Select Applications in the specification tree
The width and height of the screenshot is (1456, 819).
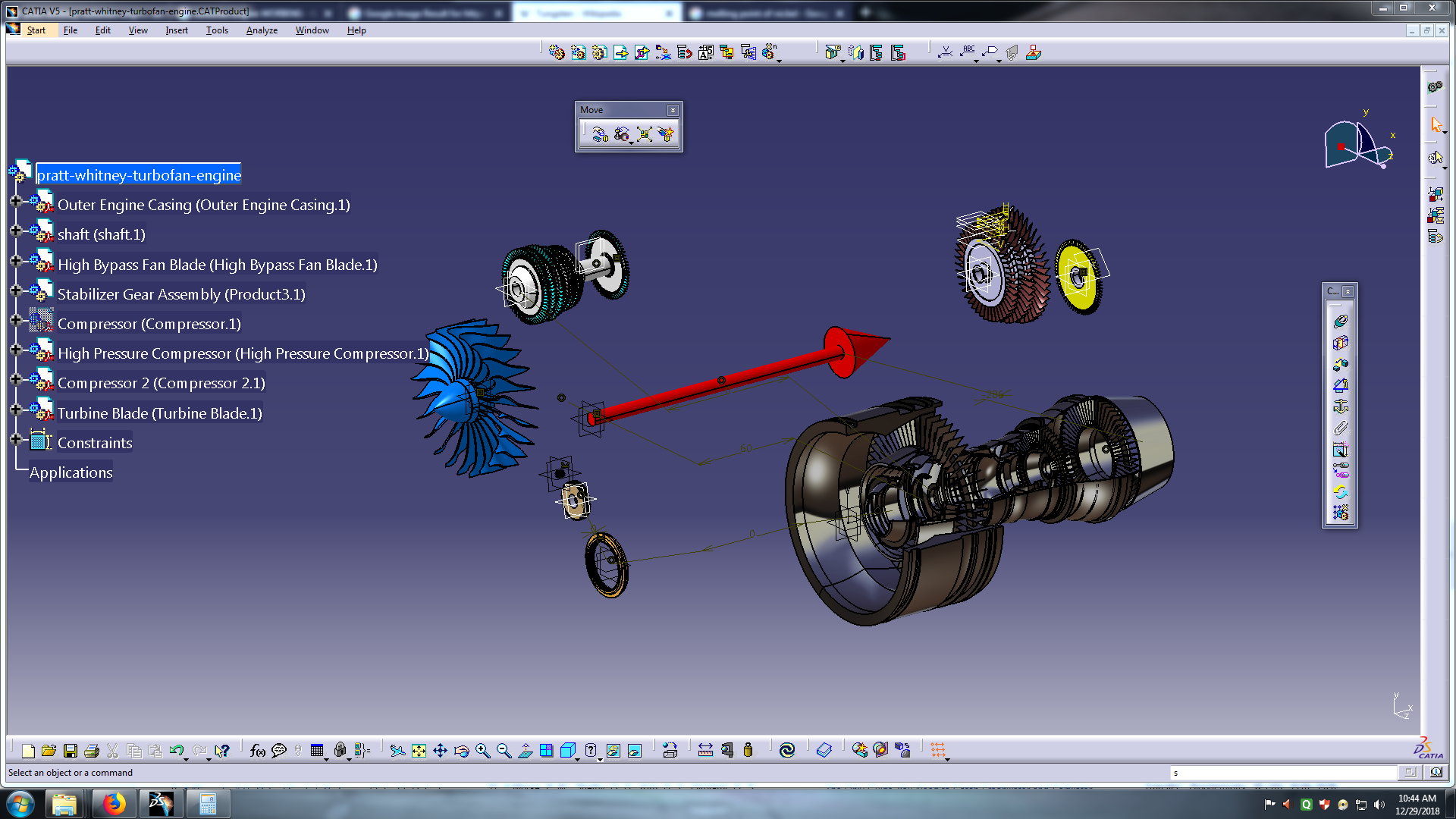[71, 472]
